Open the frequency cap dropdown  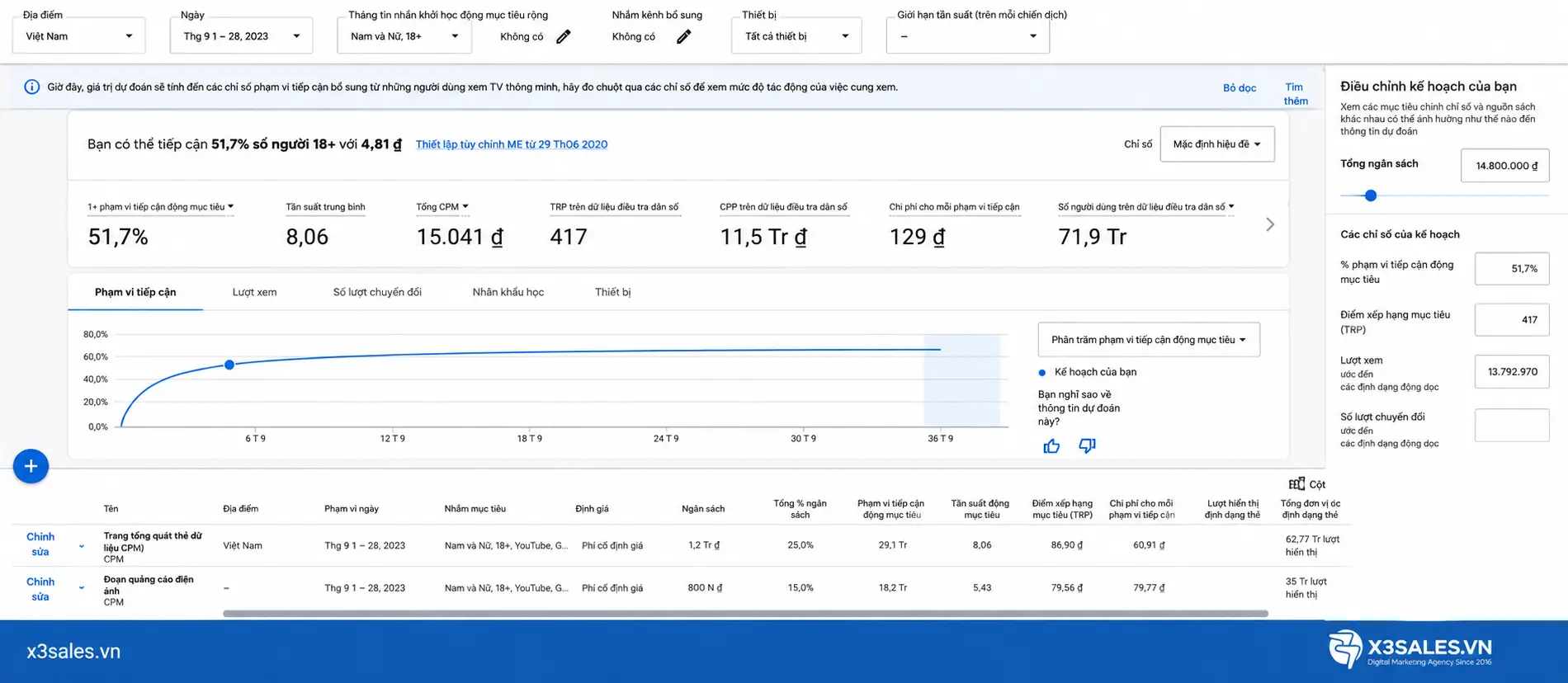967,36
